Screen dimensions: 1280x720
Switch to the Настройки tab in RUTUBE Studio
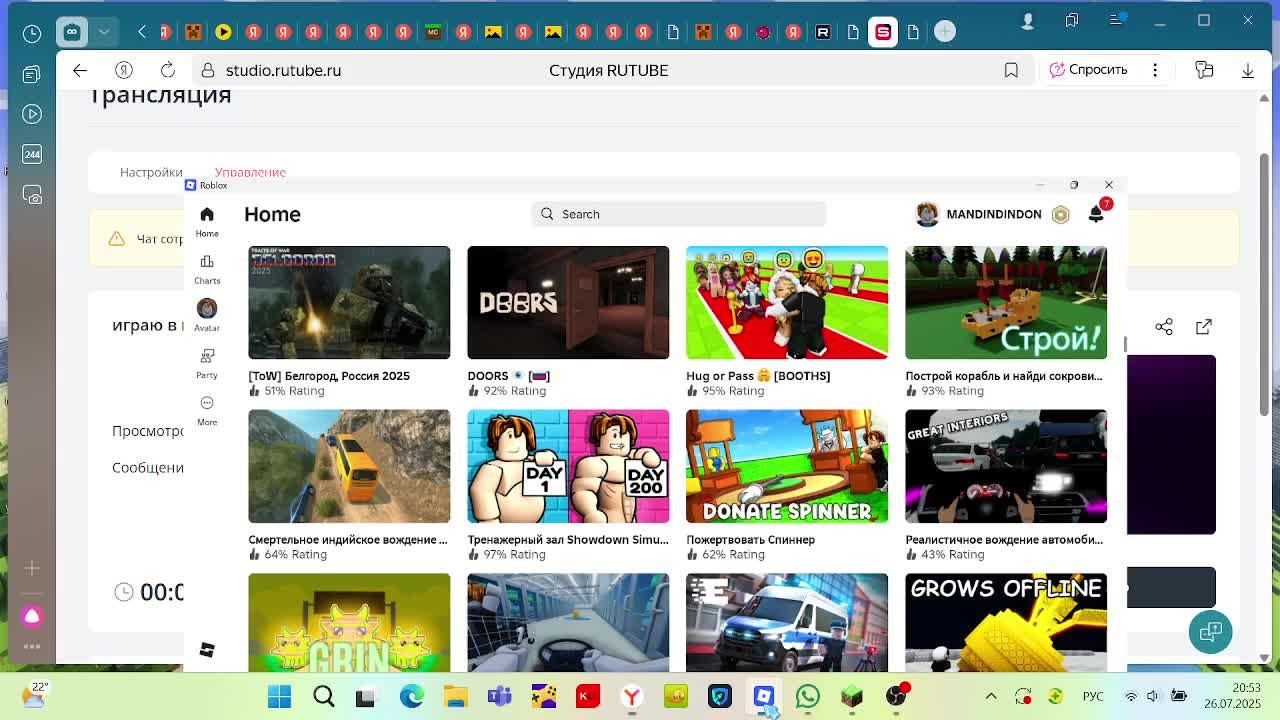[151, 172]
